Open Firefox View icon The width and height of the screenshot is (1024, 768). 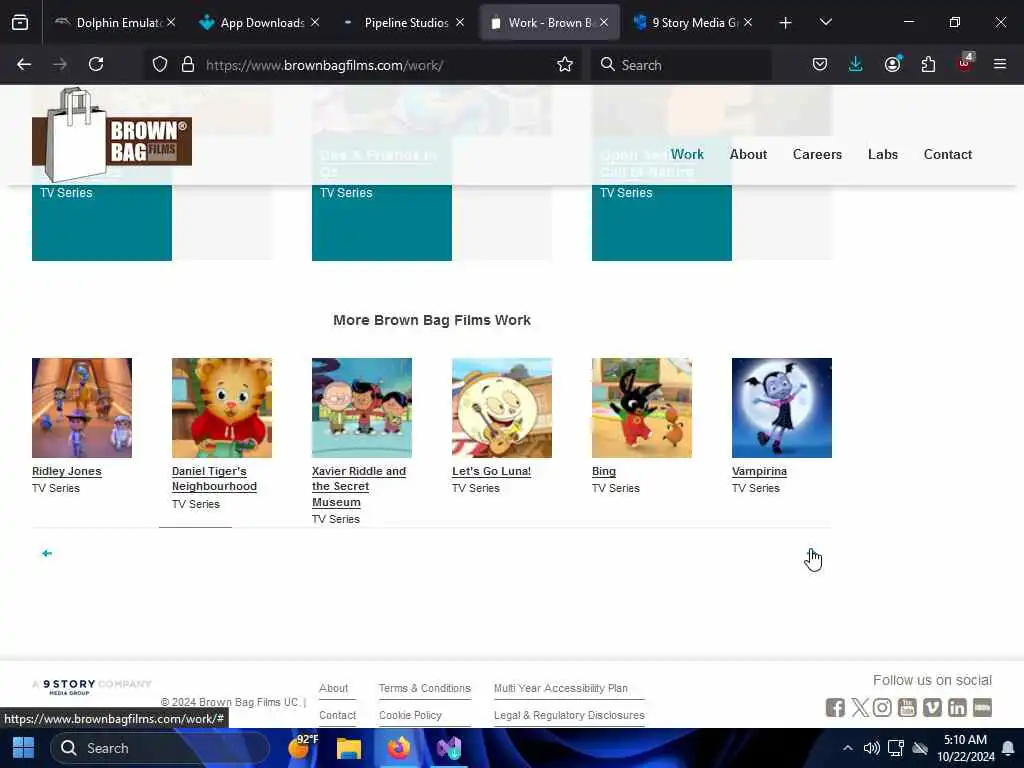pyautogui.click(x=20, y=23)
